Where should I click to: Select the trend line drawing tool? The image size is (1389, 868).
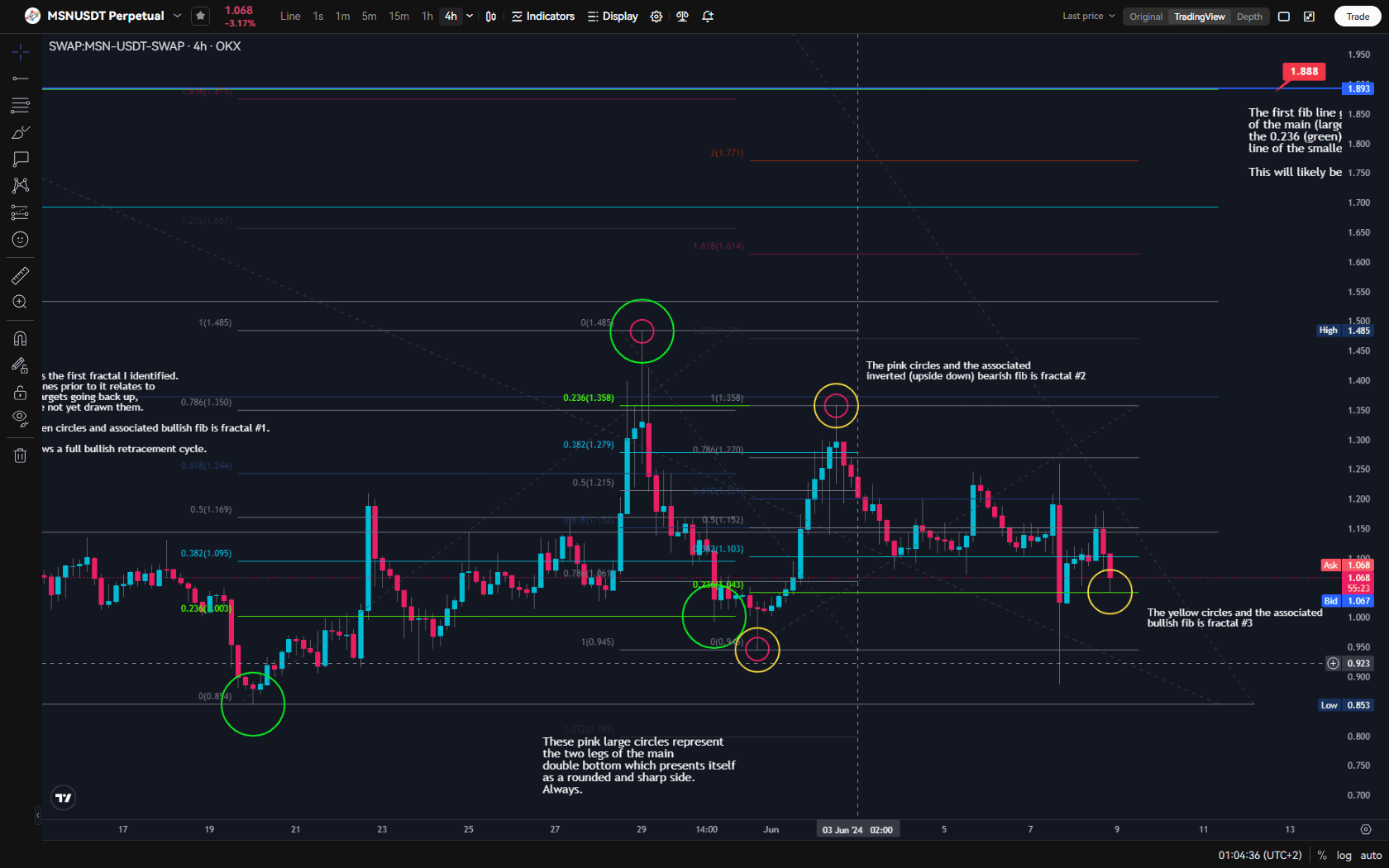[21, 79]
